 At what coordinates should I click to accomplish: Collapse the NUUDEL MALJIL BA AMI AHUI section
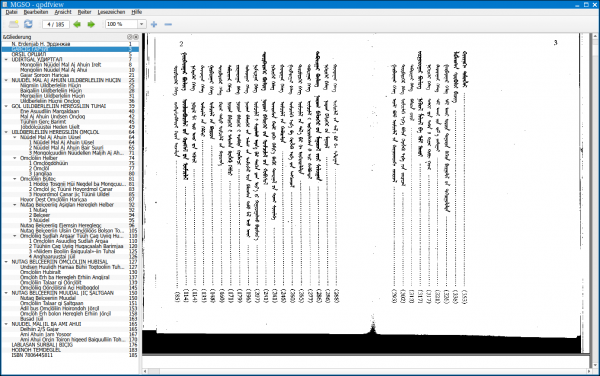coord(6,324)
